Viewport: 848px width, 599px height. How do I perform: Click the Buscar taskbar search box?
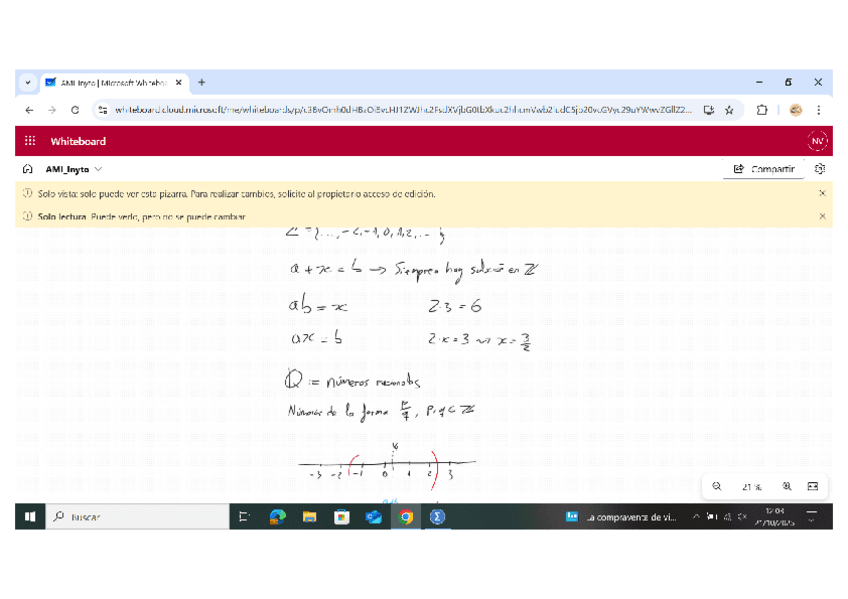point(138,517)
